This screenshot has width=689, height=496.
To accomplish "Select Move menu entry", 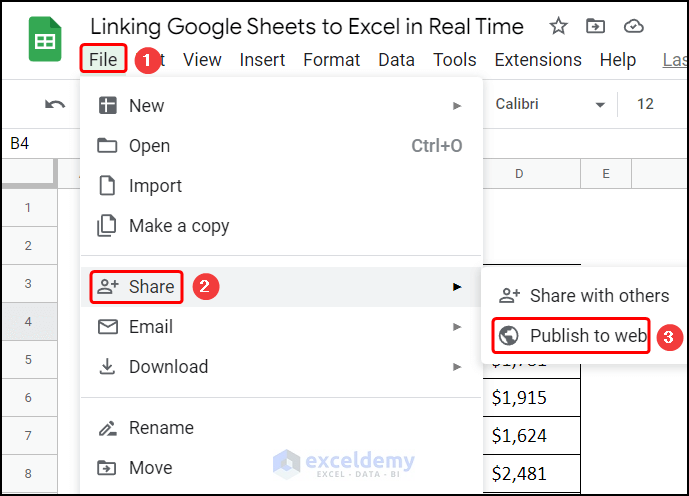I will click(281, 468).
